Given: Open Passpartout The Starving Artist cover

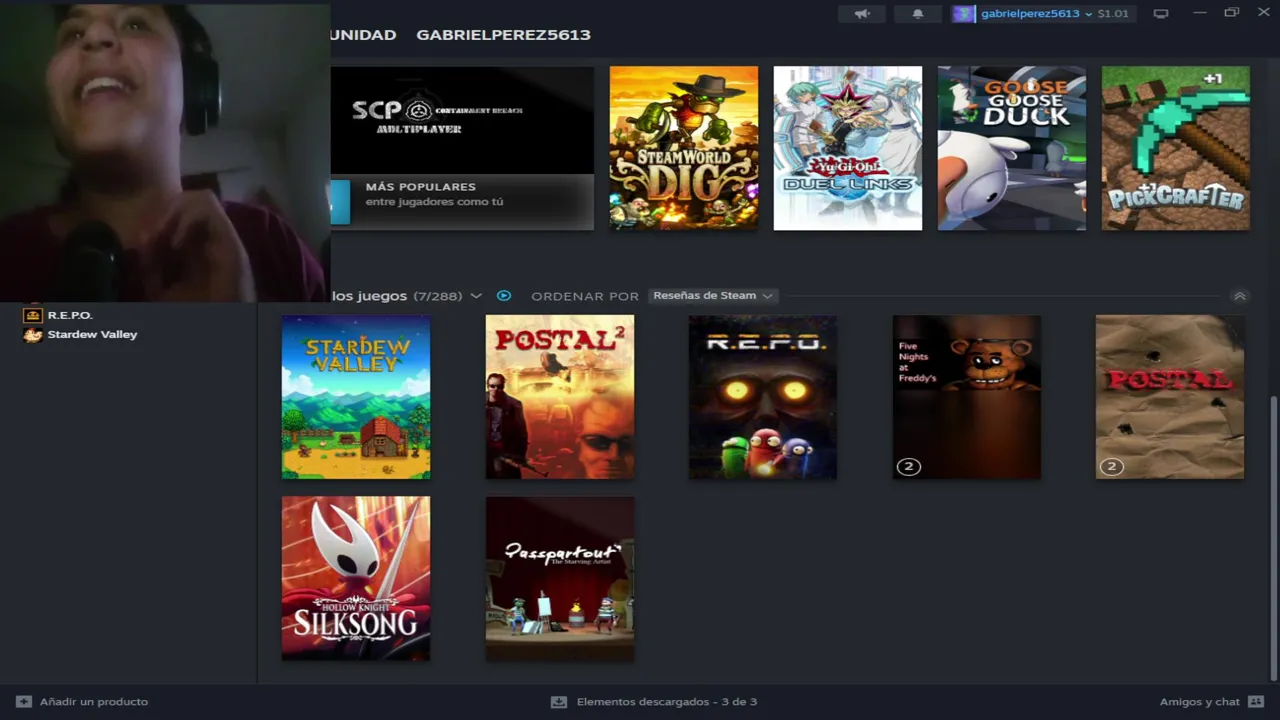Looking at the screenshot, I should (560, 578).
